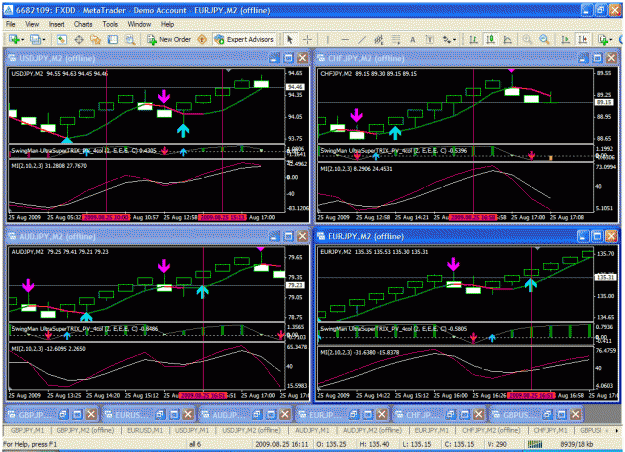Click USDJPY chart current price label 94.46

tap(295, 87)
